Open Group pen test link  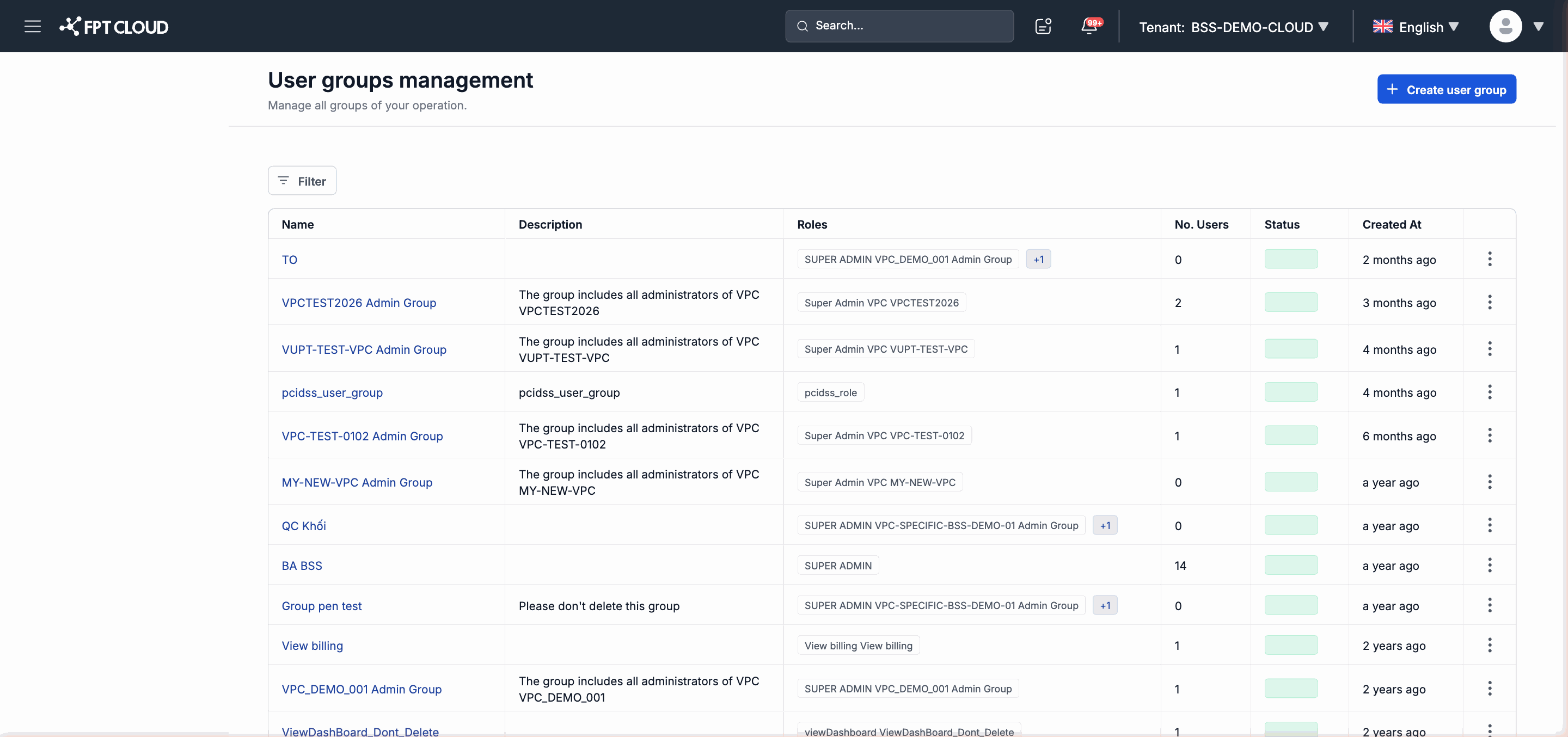click(x=321, y=606)
